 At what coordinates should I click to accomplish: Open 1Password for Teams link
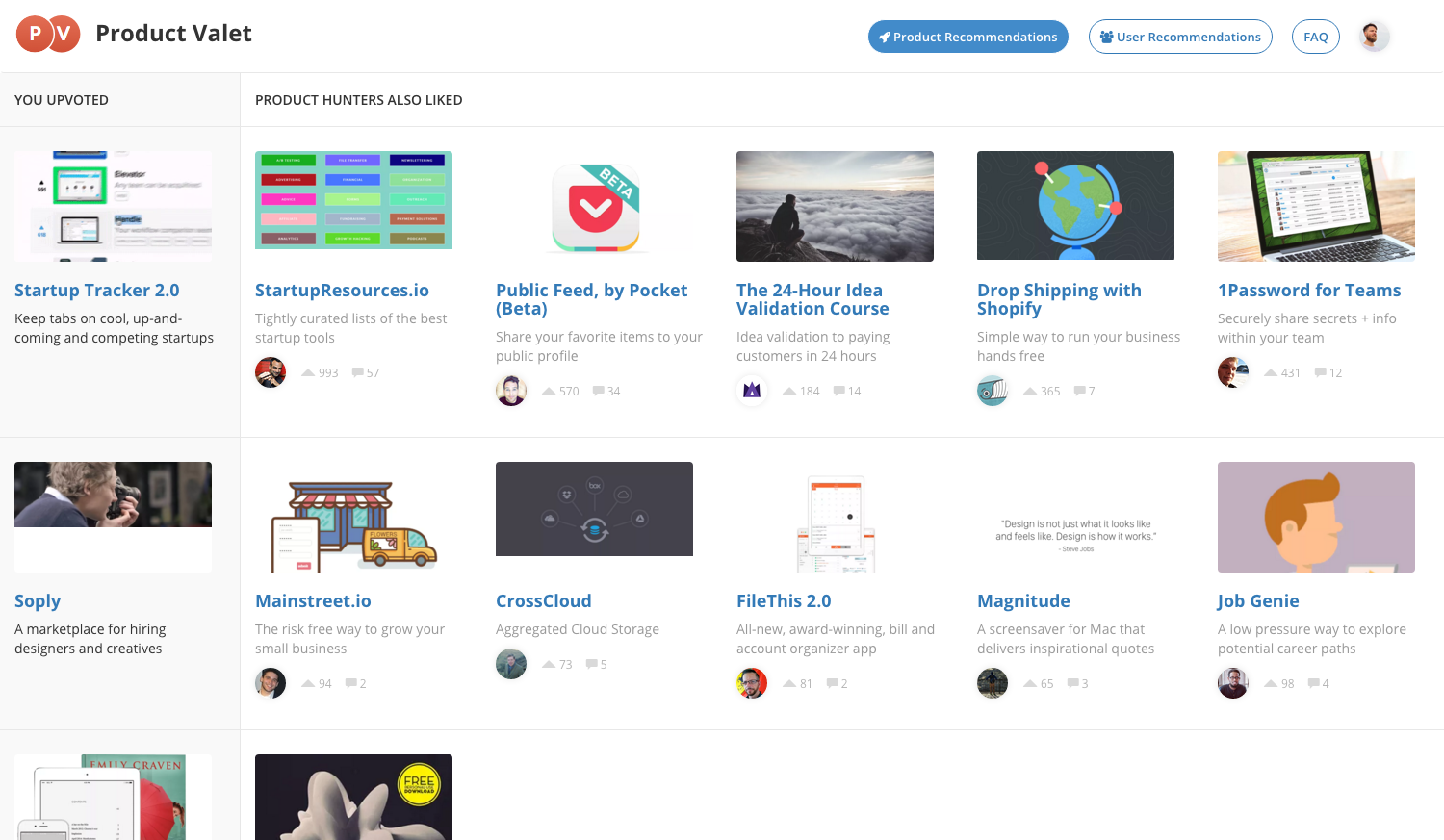(1309, 291)
